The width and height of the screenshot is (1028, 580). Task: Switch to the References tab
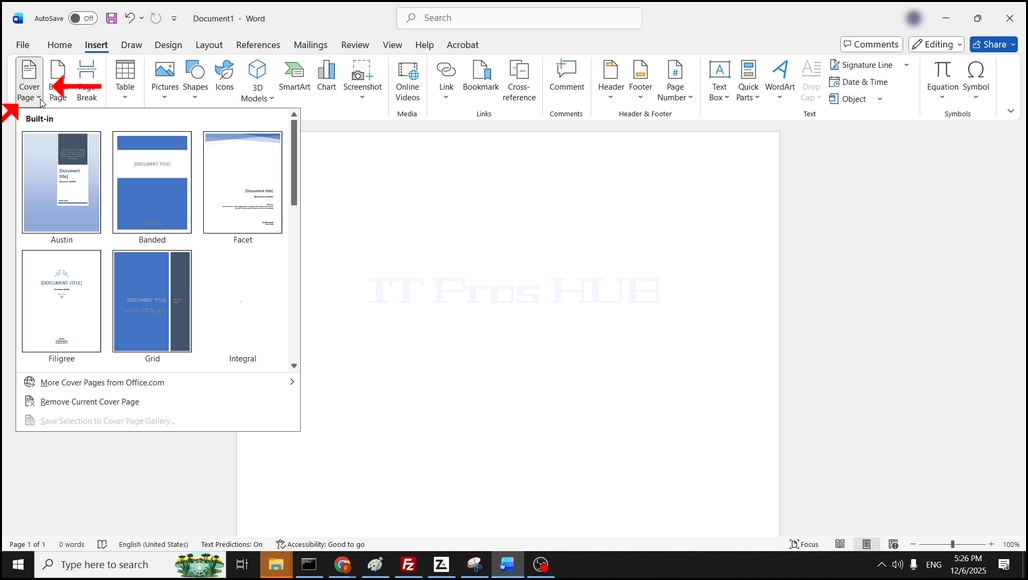pos(258,45)
